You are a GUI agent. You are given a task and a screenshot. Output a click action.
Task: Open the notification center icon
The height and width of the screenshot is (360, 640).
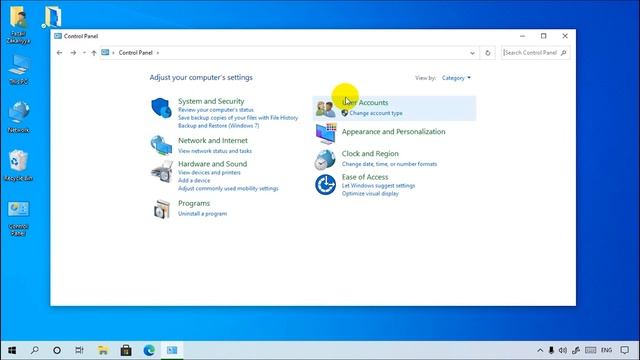click(x=624, y=350)
